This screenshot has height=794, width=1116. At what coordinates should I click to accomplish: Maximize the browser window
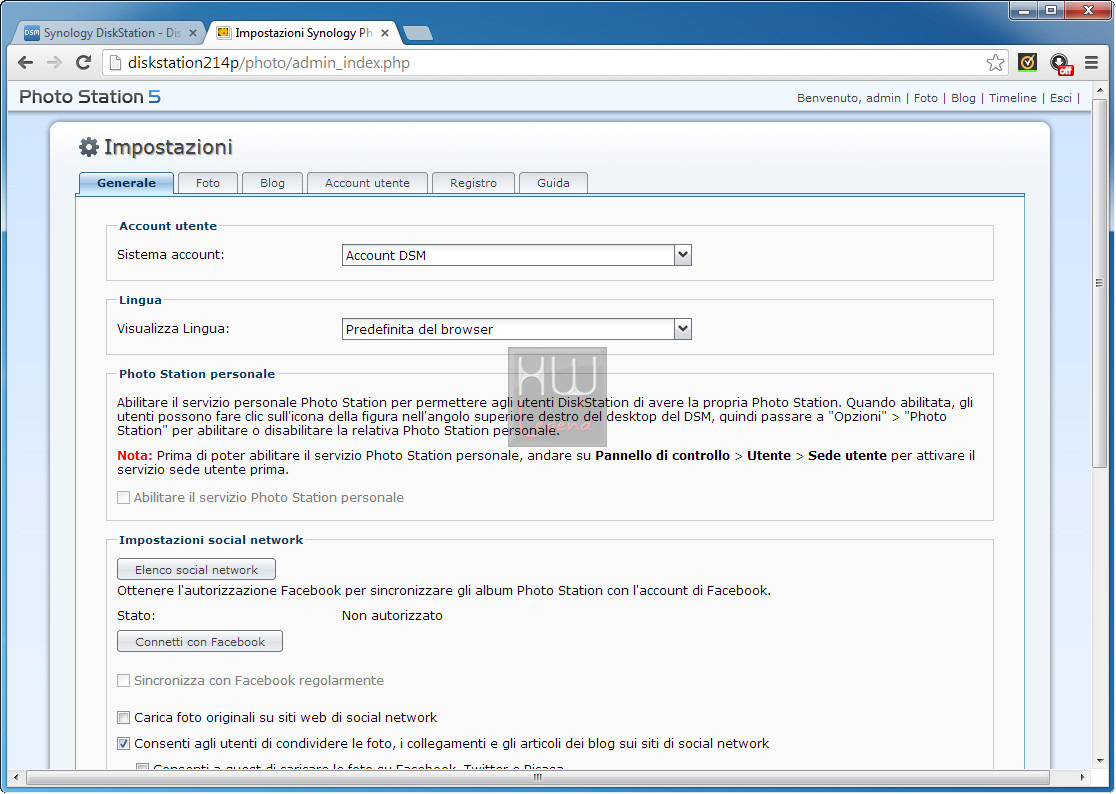click(x=1051, y=11)
